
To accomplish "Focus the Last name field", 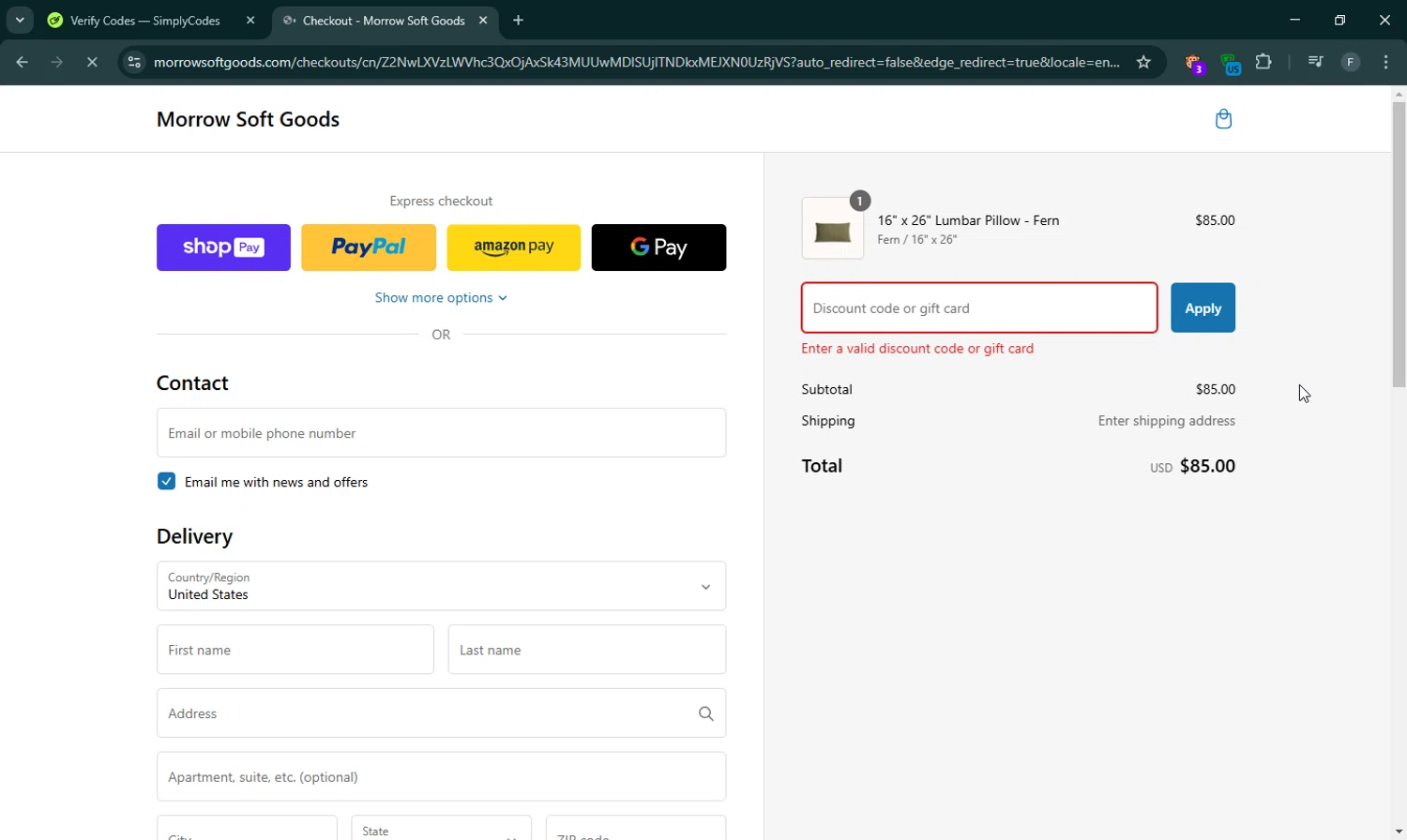I will [587, 650].
